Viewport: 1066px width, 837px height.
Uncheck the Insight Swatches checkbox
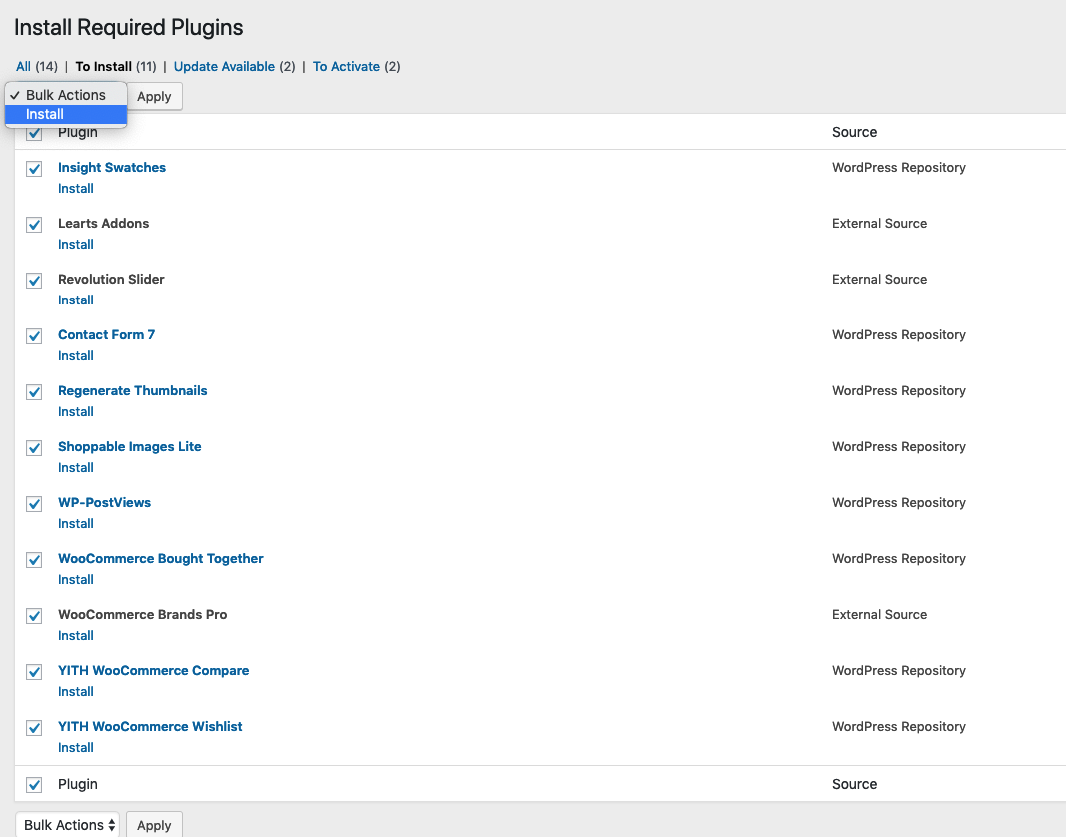pos(34,169)
